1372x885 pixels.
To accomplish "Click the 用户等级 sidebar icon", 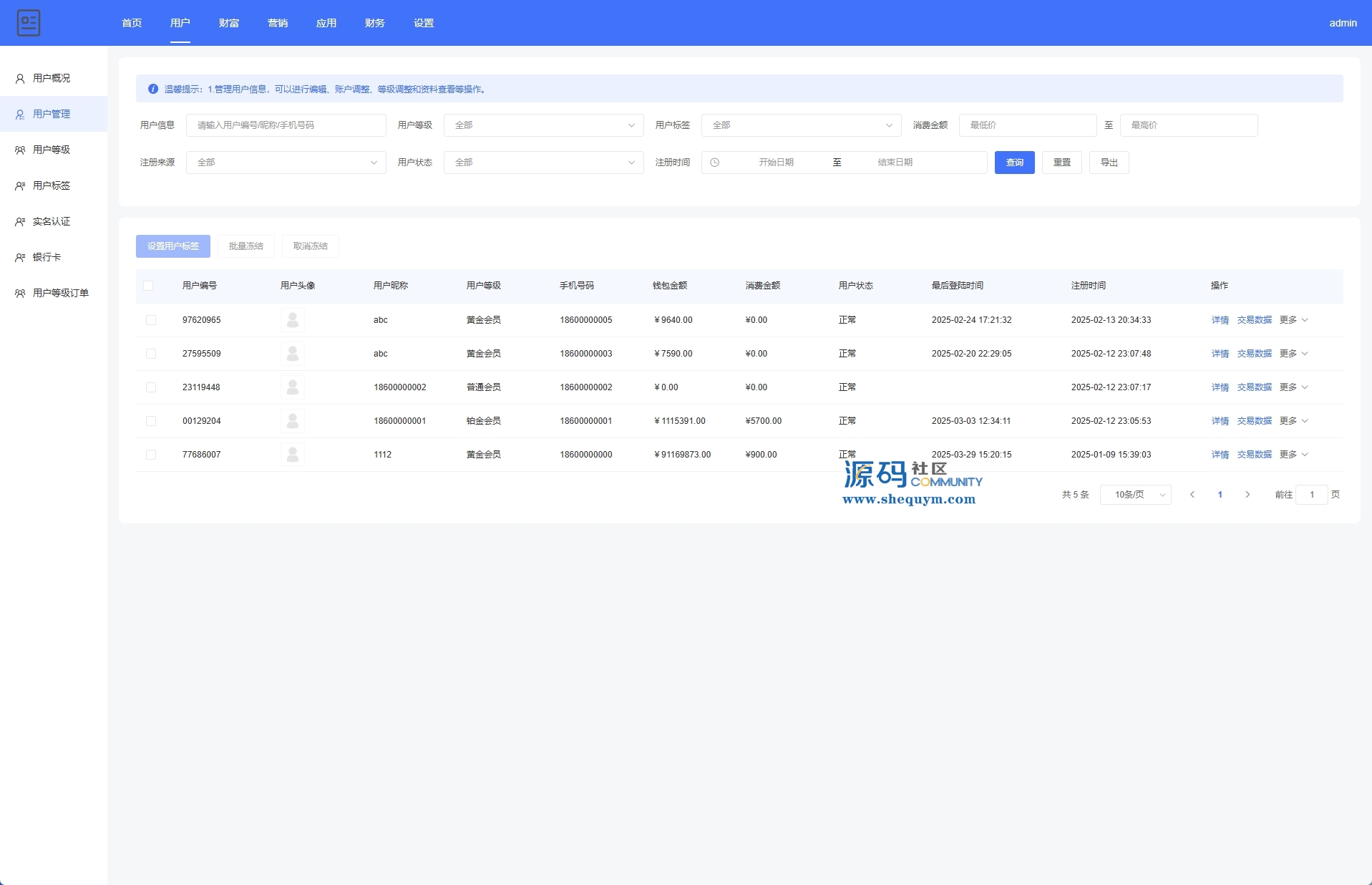I will click(x=20, y=150).
